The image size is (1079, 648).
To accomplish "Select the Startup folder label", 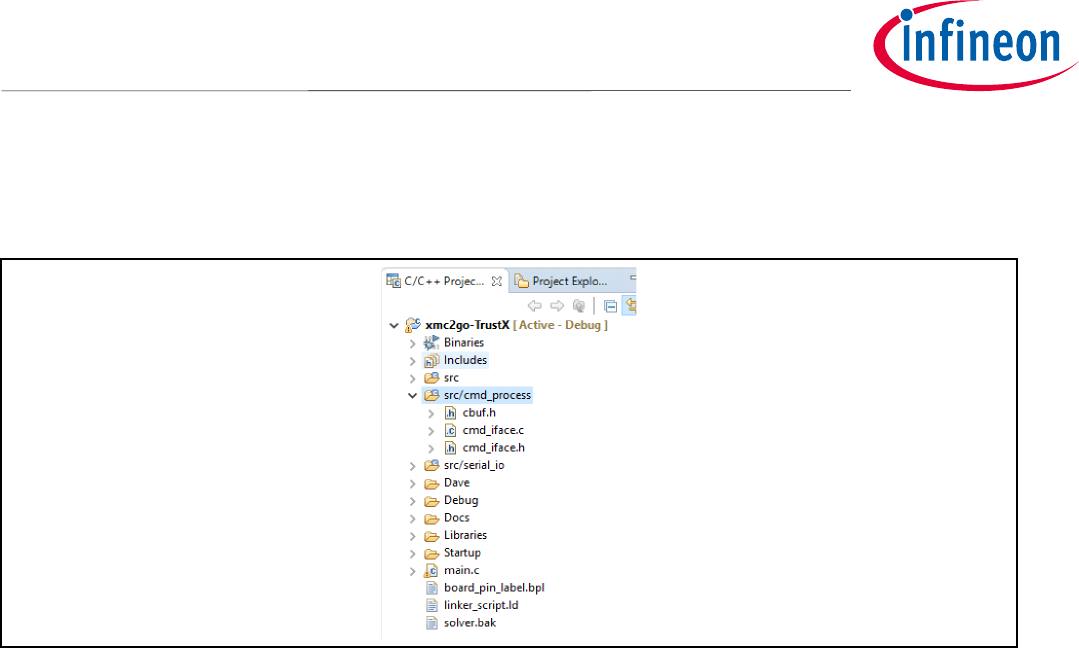I will 462,553.
